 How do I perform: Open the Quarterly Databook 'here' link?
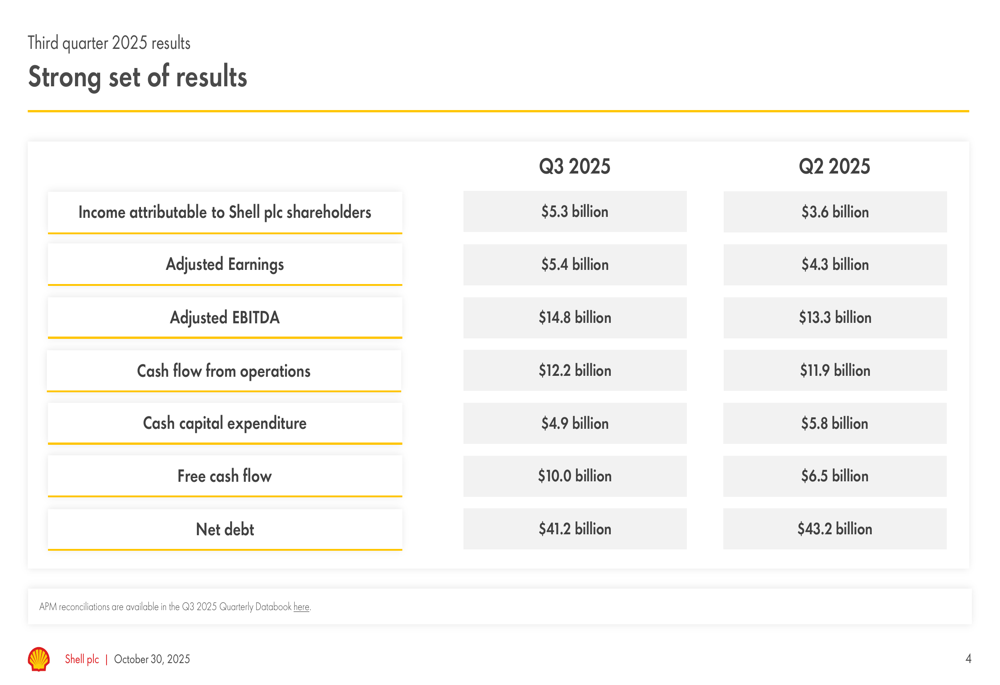click(301, 607)
